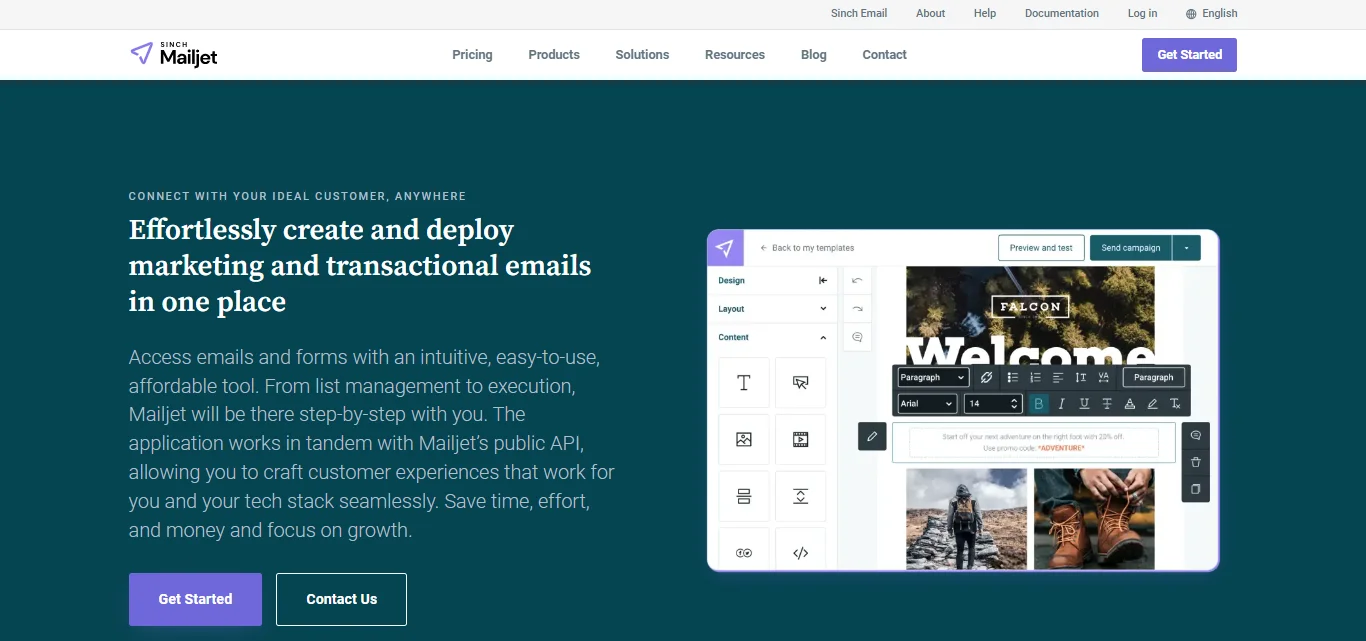Toggle the bold B button
Image resolution: width=1366 pixels, height=641 pixels.
click(x=1039, y=404)
